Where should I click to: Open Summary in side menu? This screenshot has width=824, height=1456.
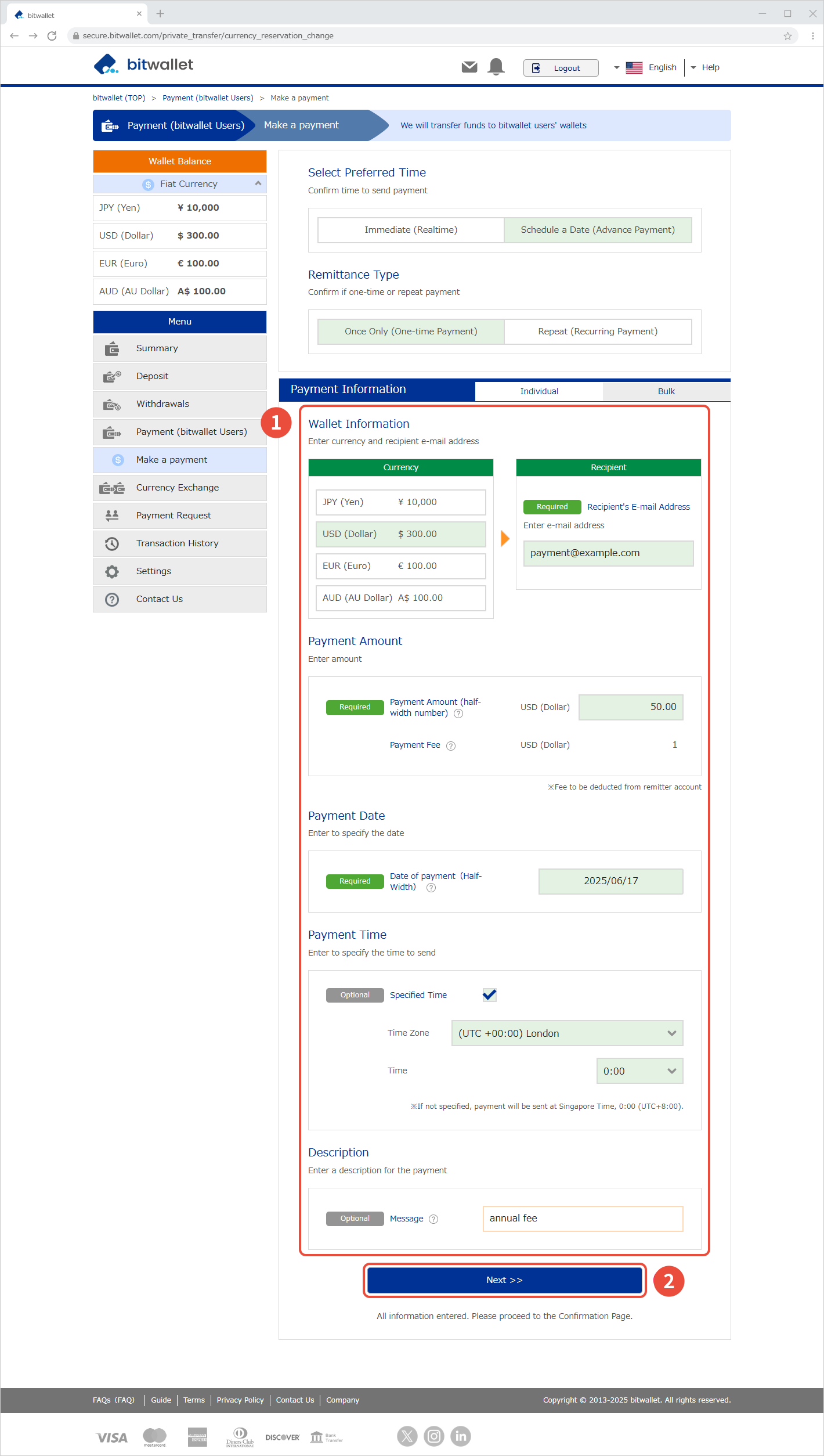(180, 348)
